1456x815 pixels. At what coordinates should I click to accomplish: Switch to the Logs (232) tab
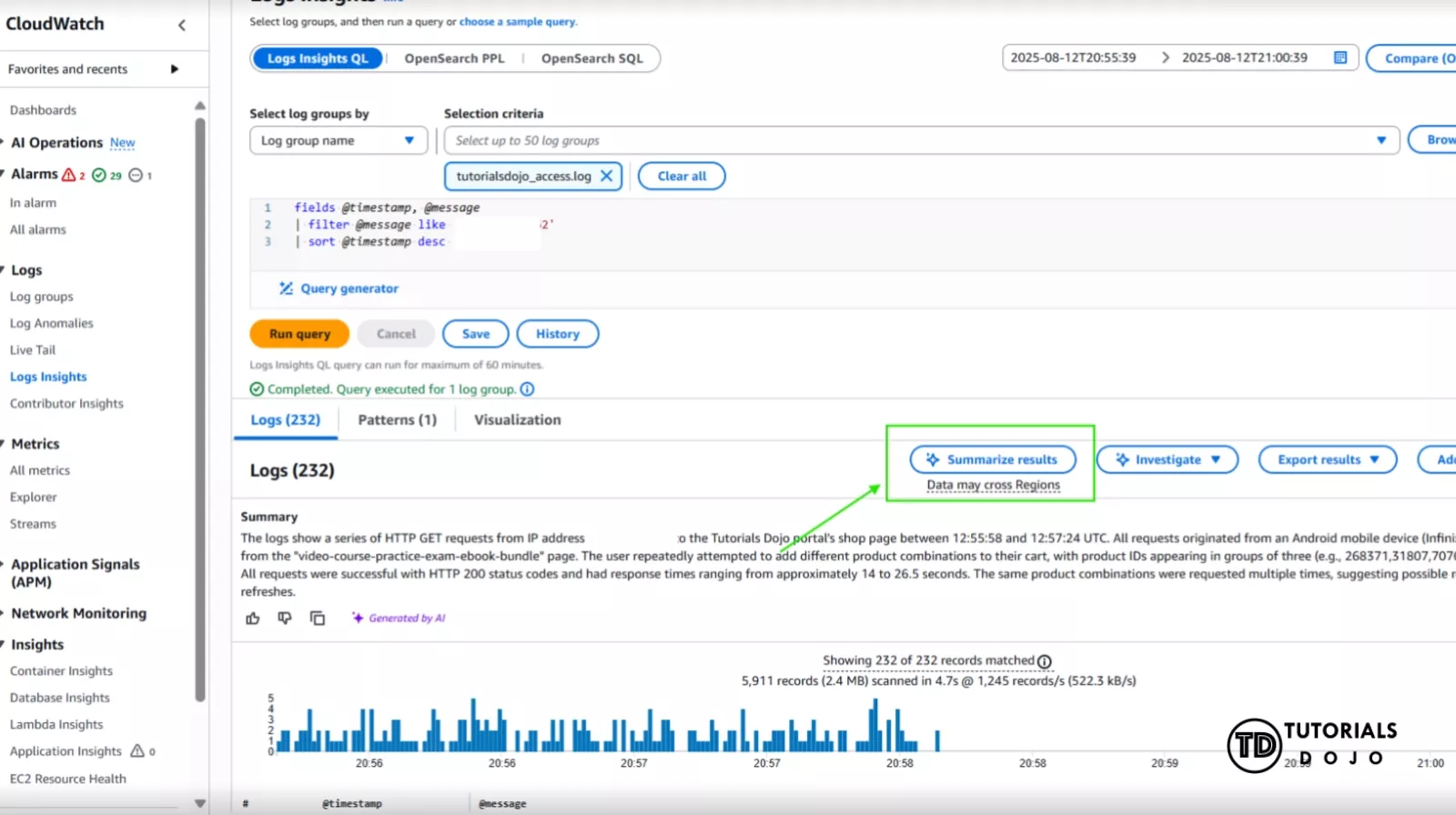[x=286, y=420]
